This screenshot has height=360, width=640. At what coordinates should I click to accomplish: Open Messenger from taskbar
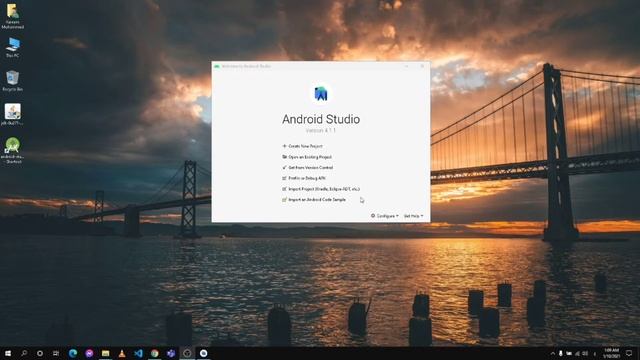(x=89, y=353)
